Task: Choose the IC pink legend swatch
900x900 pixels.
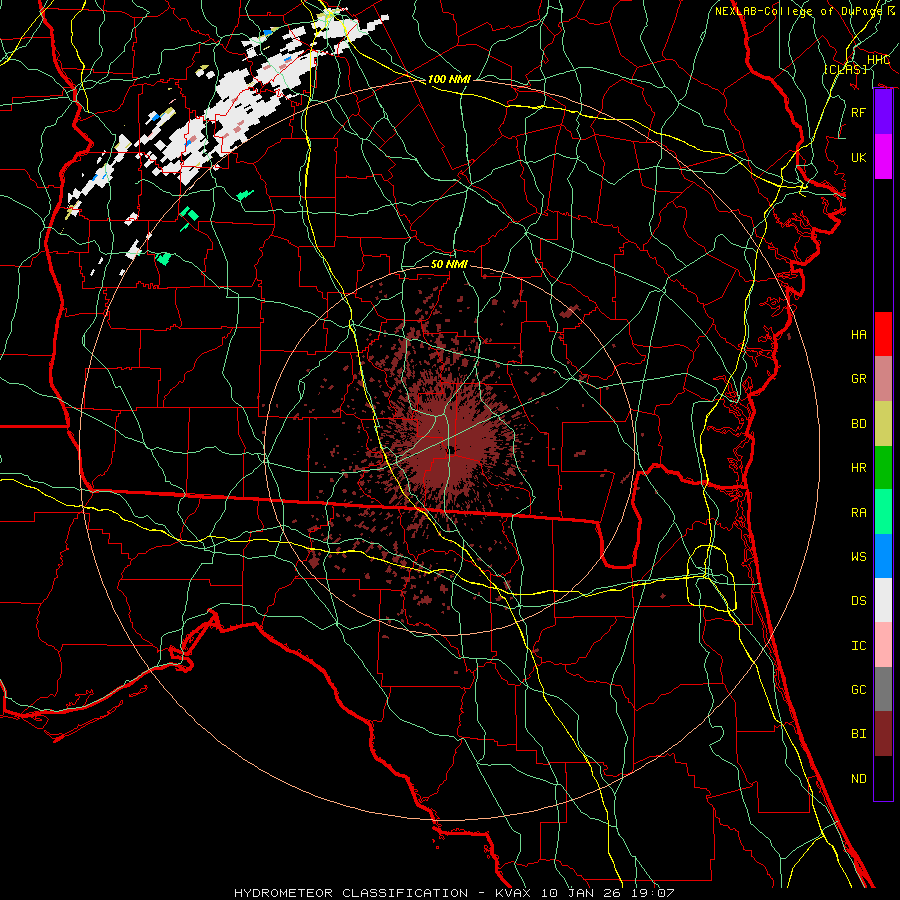Action: 883,645
